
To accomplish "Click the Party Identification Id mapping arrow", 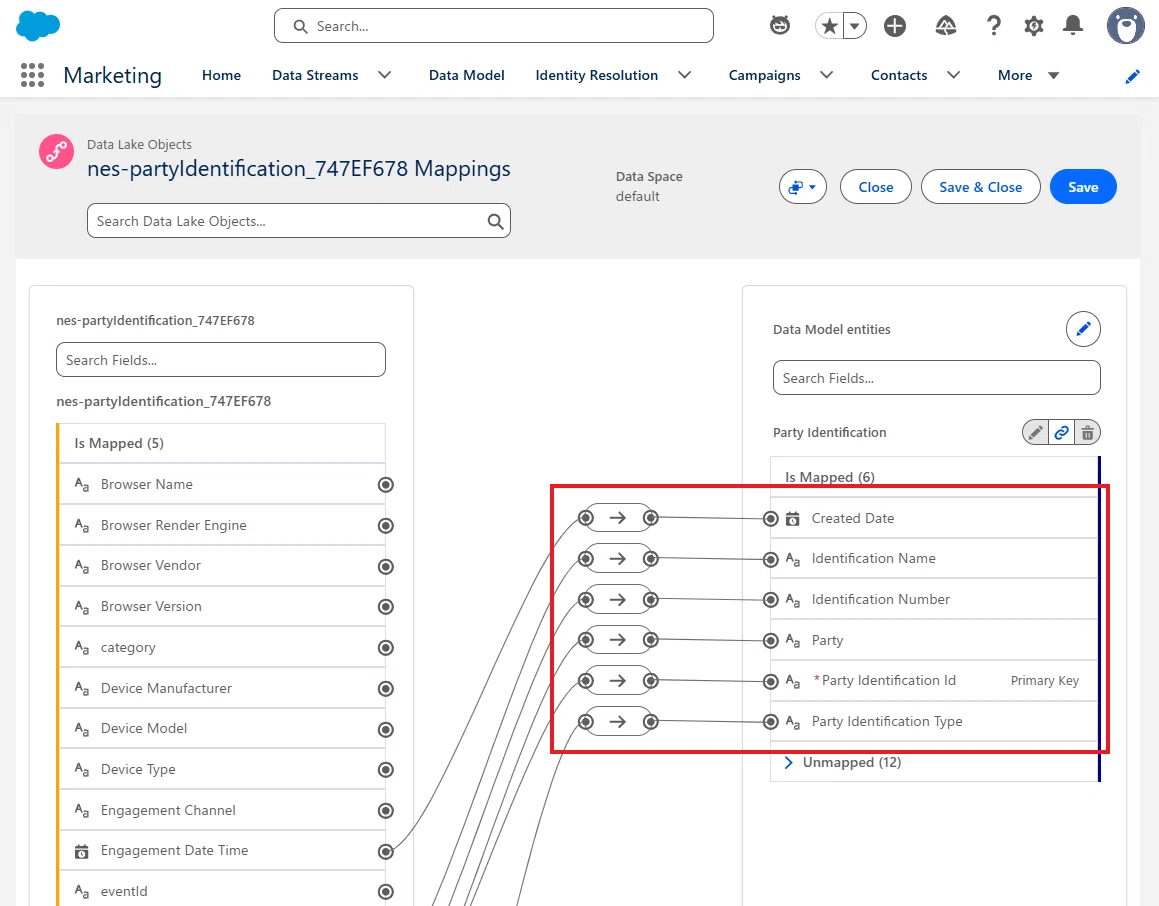I will pos(618,680).
